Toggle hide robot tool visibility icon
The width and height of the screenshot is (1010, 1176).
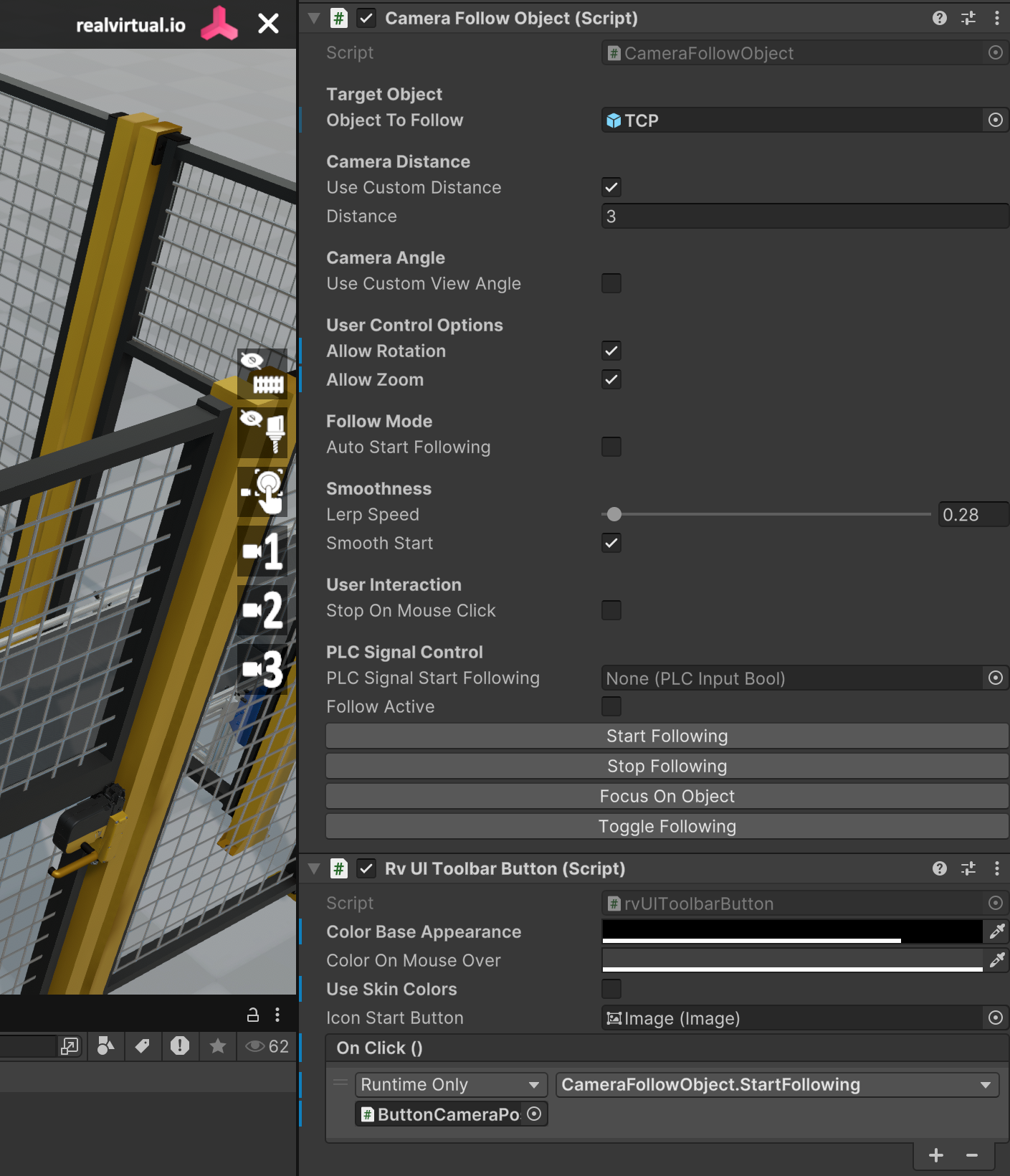(263, 432)
